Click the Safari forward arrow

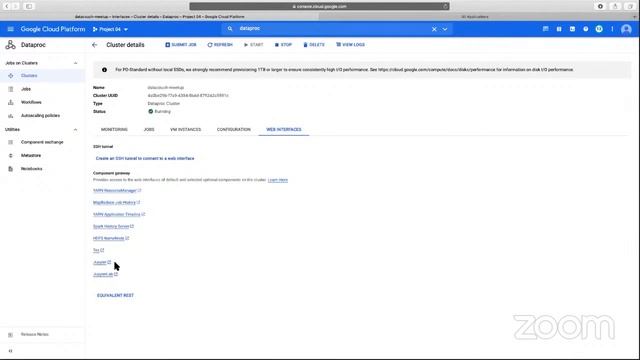(x=16, y=7)
